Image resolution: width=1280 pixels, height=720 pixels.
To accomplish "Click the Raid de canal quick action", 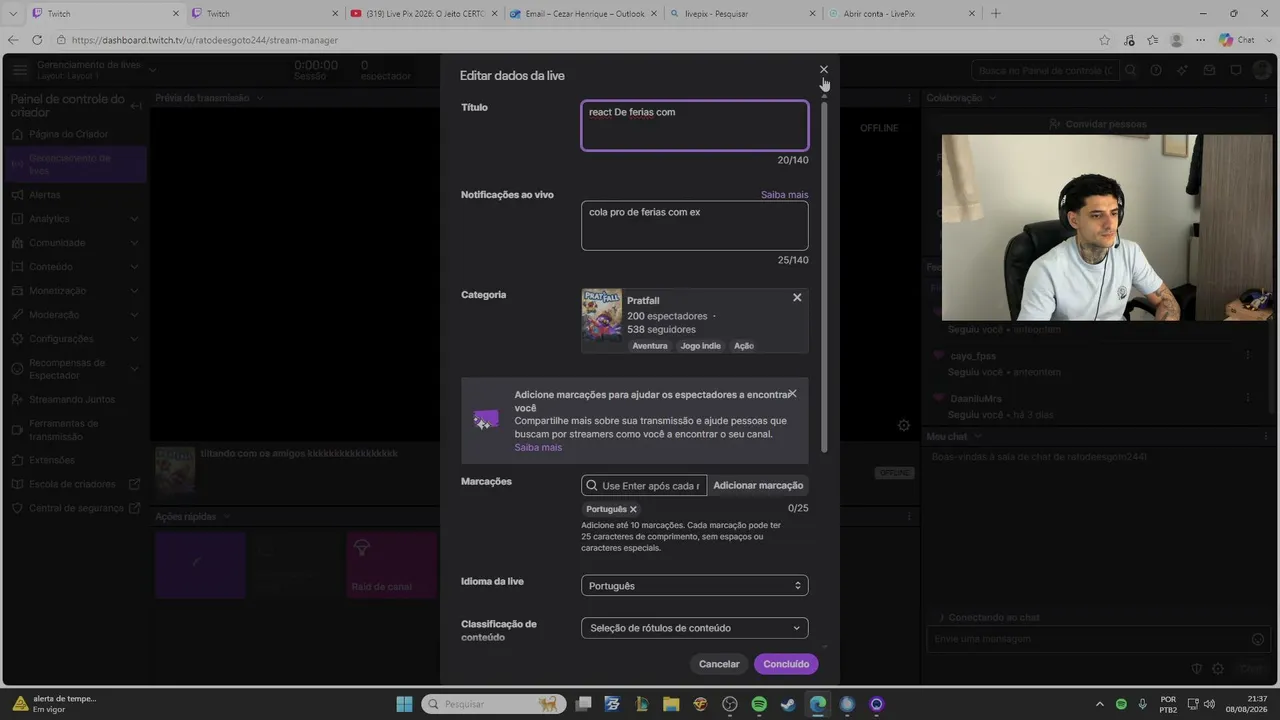I will point(391,565).
